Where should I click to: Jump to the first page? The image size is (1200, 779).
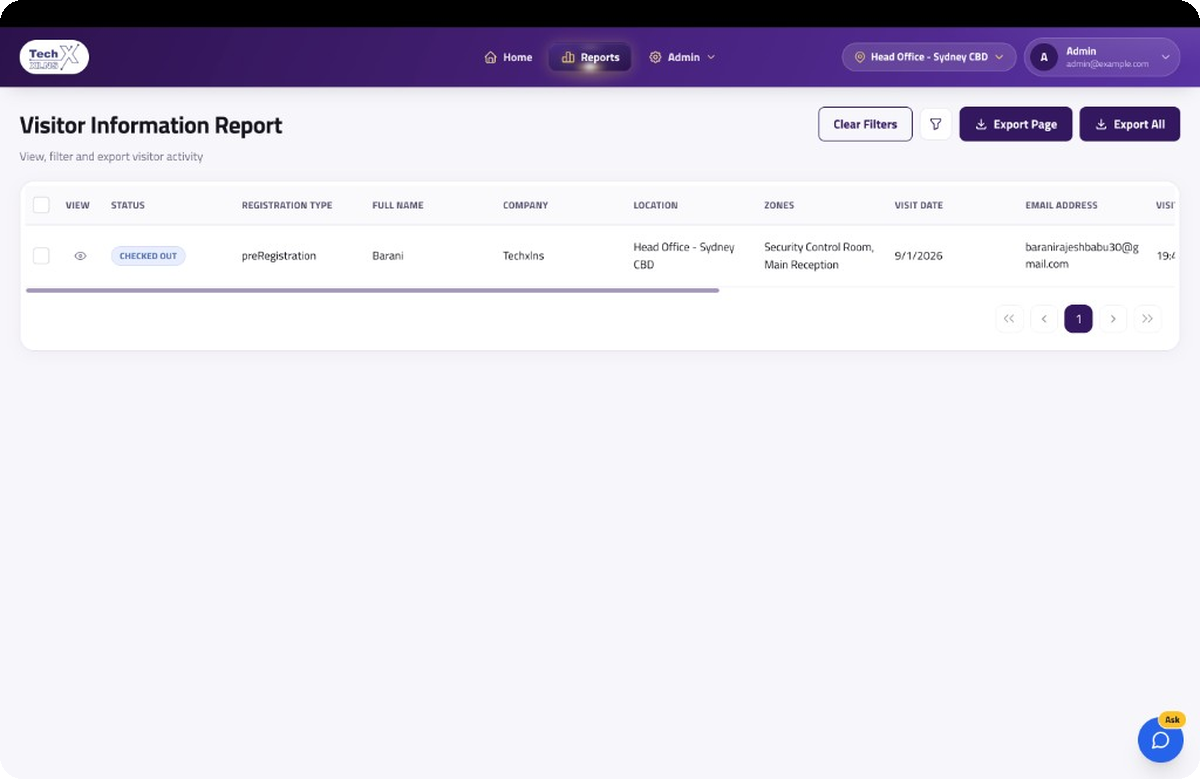point(1009,319)
